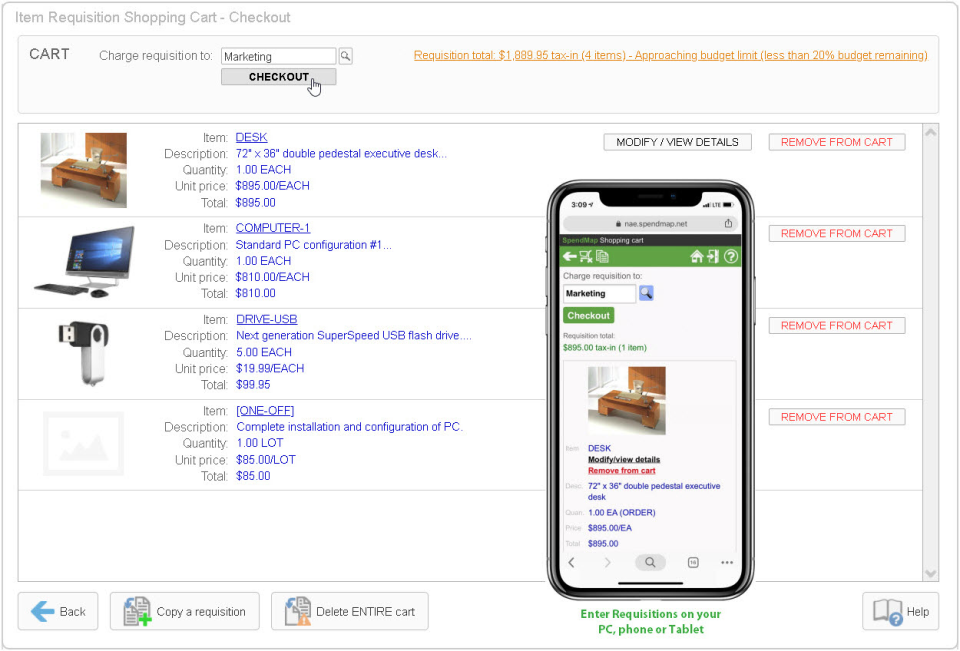Tap the copy requisition icon on the phone toolbar
This screenshot has width=960, height=651.
[x=600, y=256]
